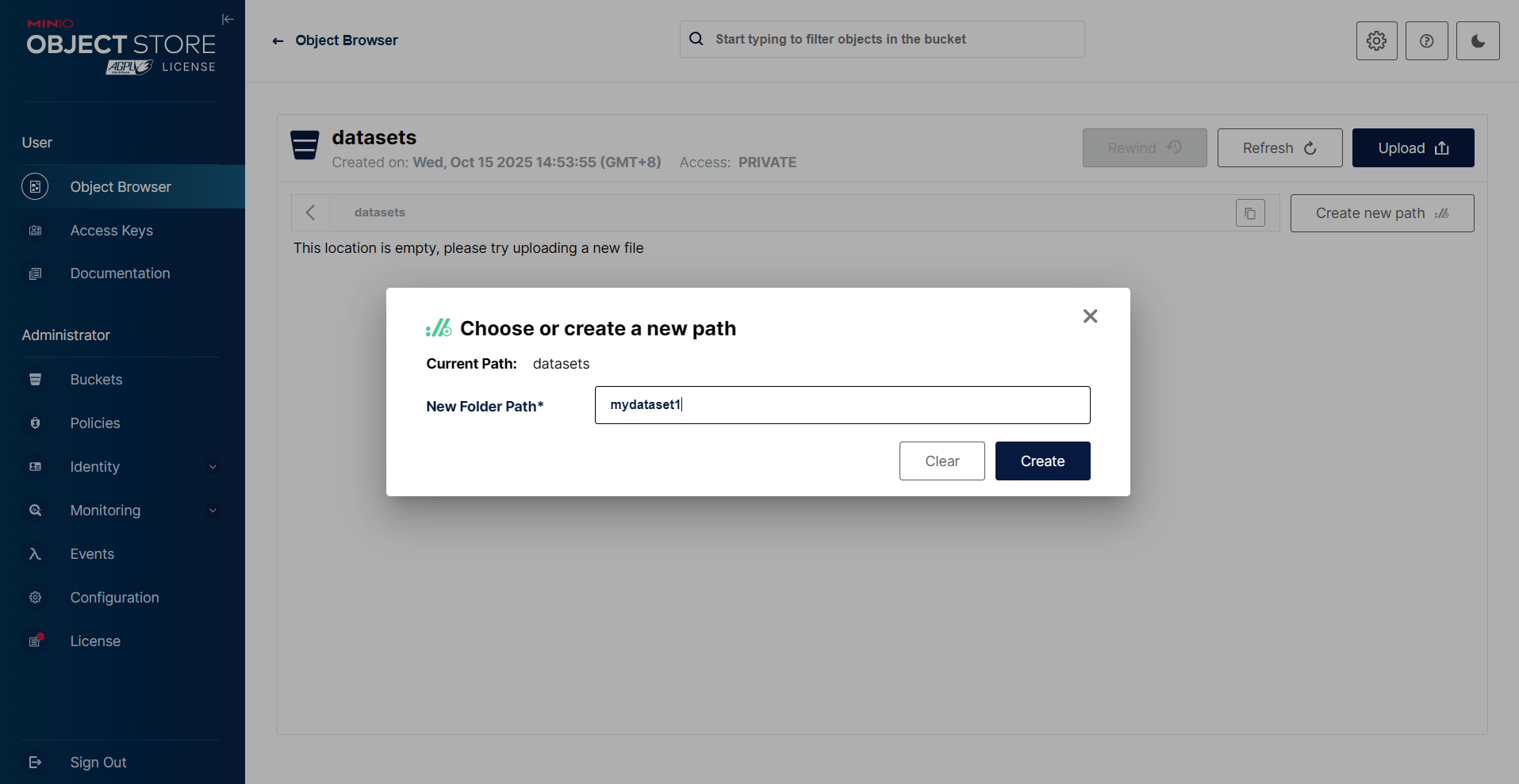Open Access Keys in the sidebar
This screenshot has height=784, width=1519.
111,231
